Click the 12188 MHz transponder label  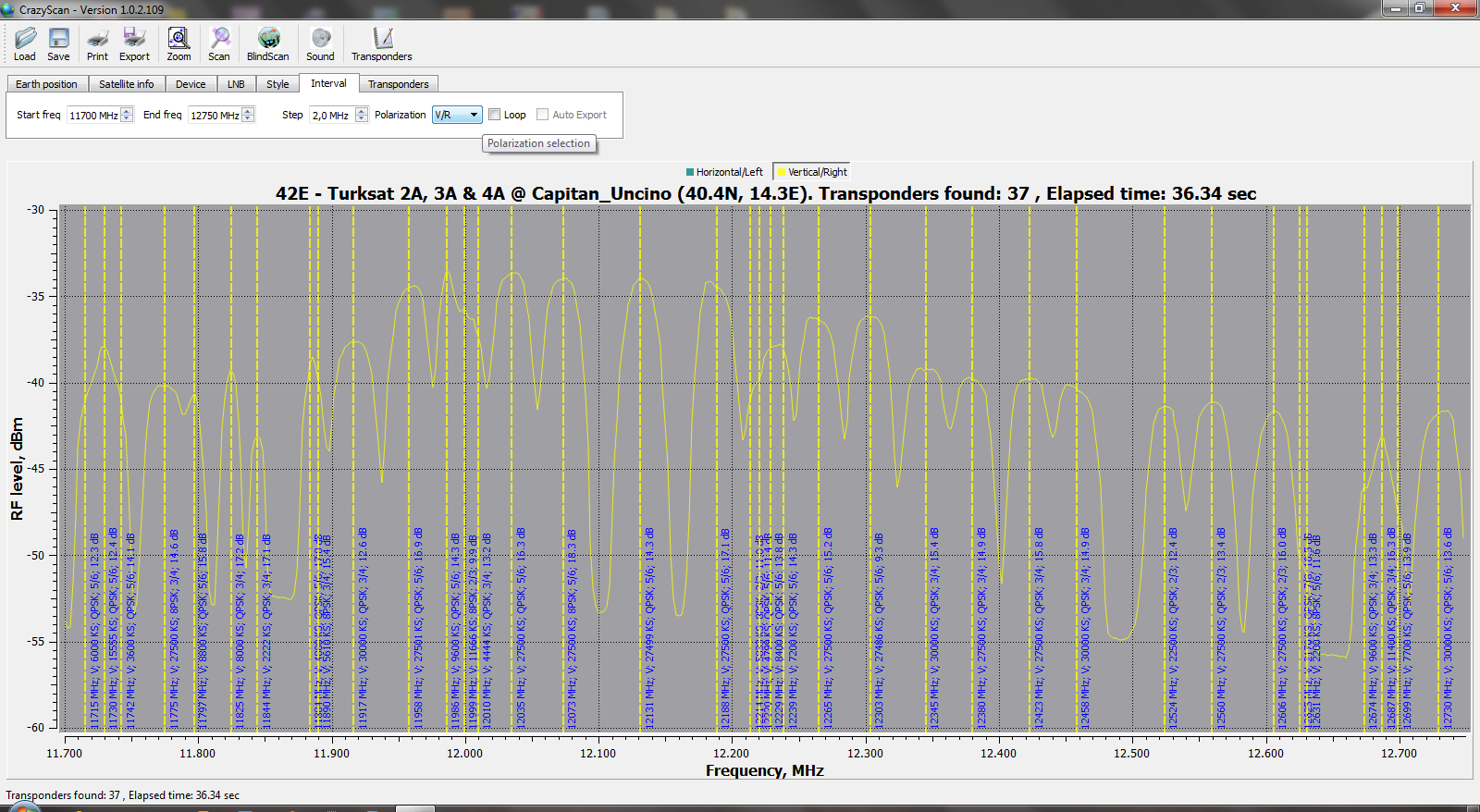(725, 628)
